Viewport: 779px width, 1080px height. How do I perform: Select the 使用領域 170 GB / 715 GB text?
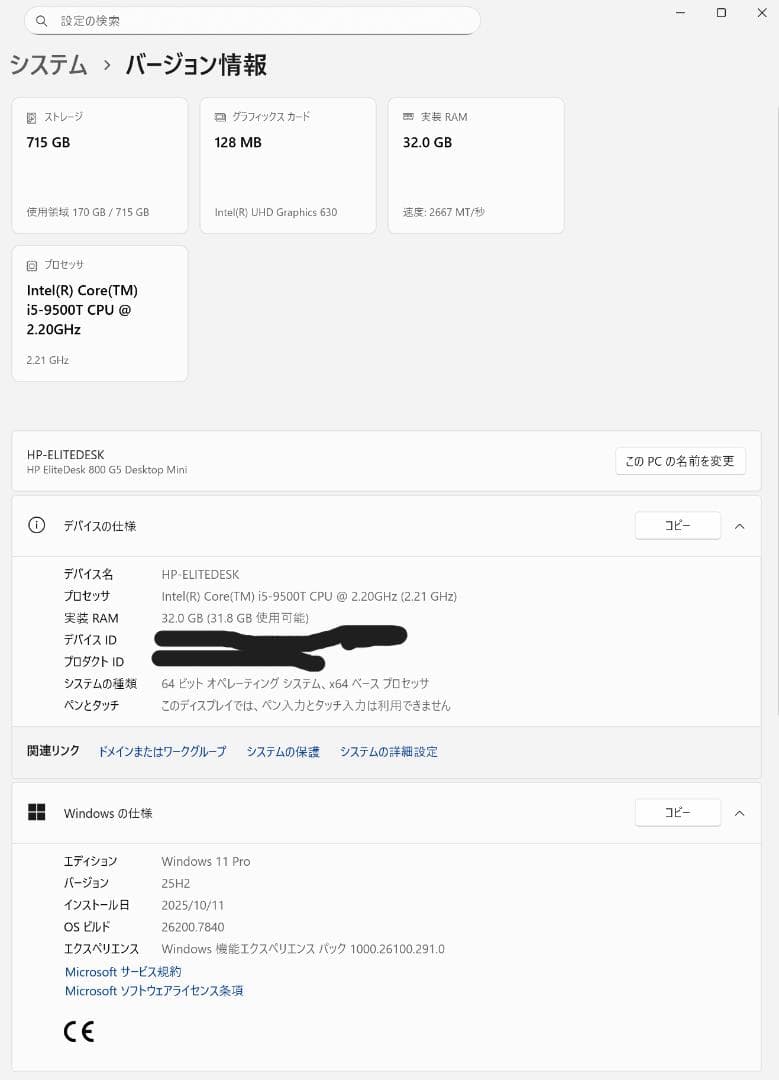(87, 212)
